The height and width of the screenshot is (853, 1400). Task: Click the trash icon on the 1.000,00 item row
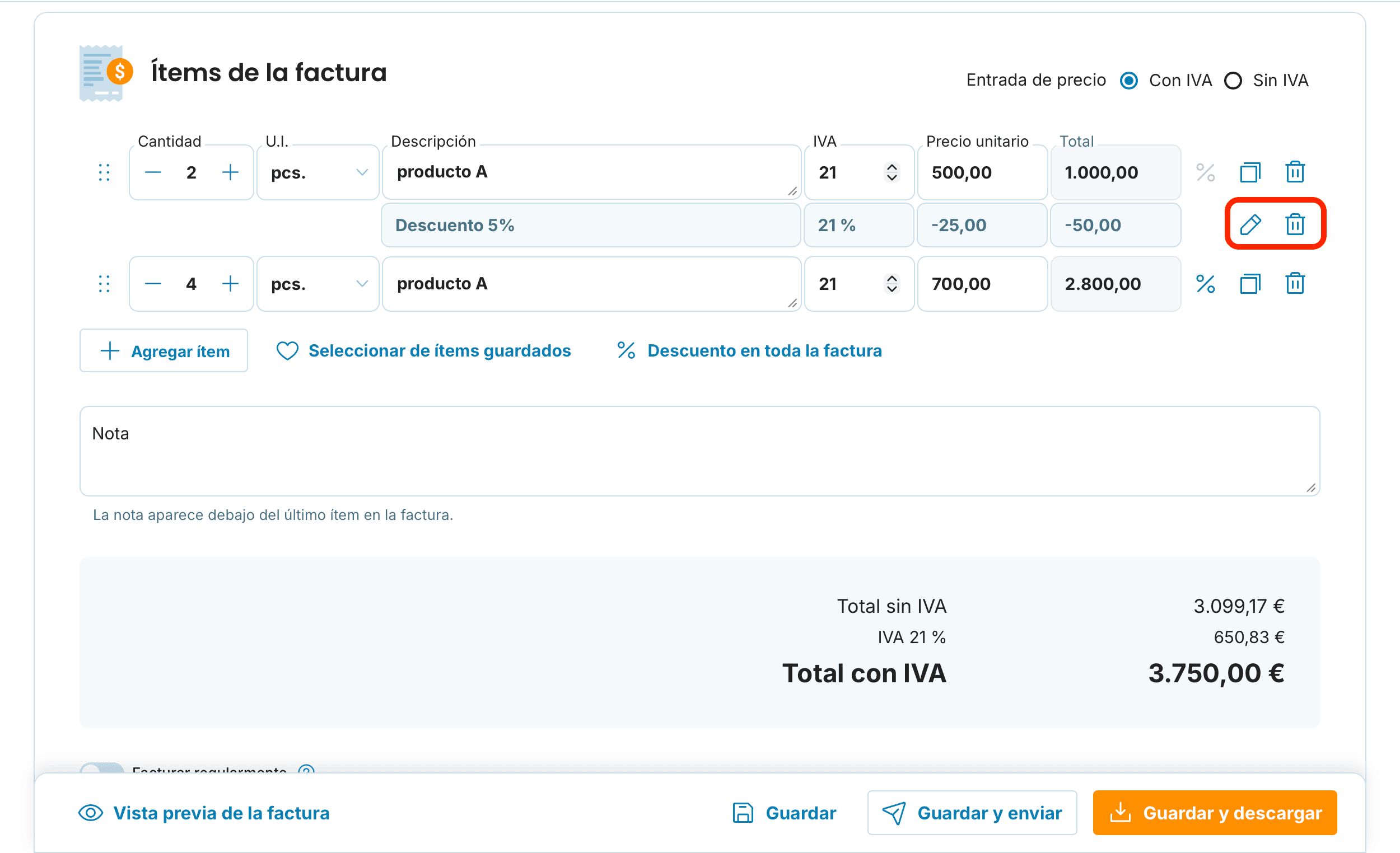[x=1295, y=171]
